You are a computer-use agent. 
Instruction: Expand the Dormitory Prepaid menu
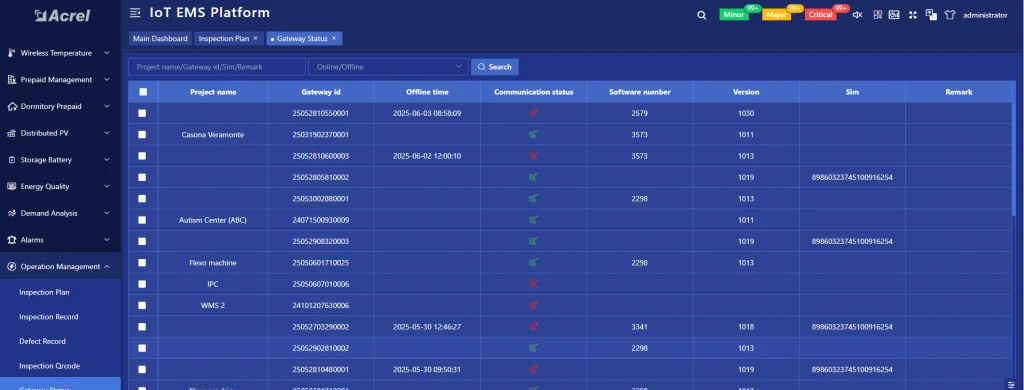pos(106,106)
